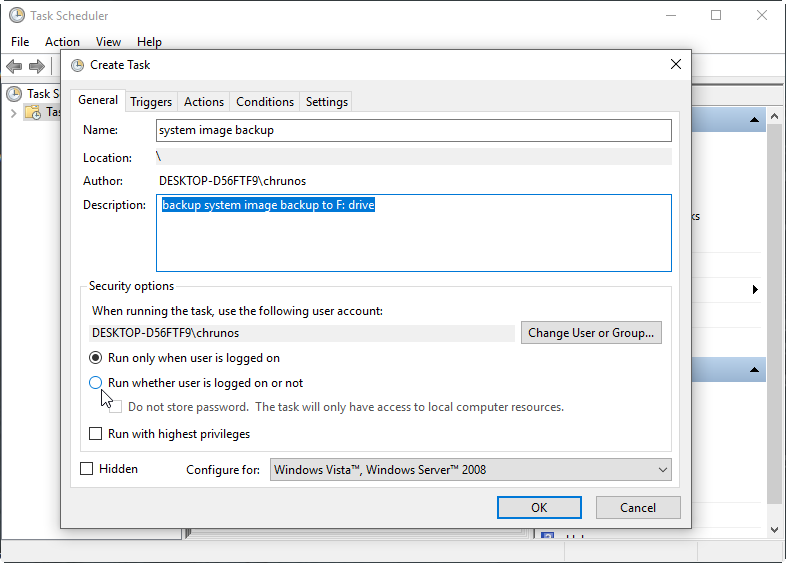Click the back arrow in the toolbar
Viewport: 786px width, 563px height.
click(14, 66)
